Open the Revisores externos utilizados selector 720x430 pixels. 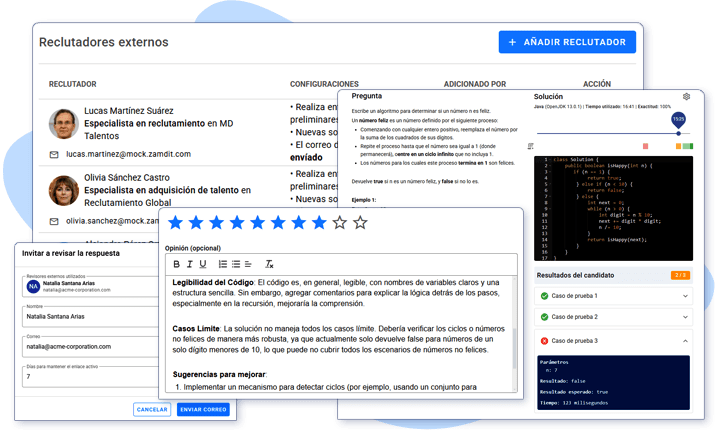point(92,287)
